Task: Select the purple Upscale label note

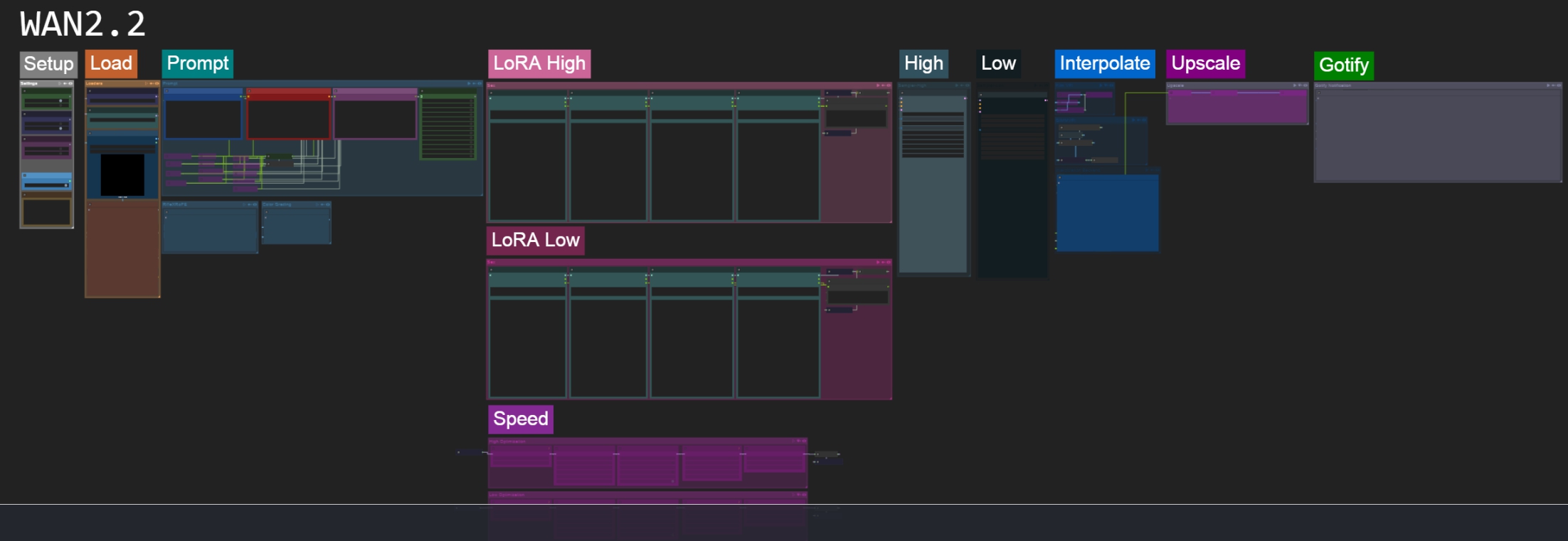Action: tap(1206, 63)
